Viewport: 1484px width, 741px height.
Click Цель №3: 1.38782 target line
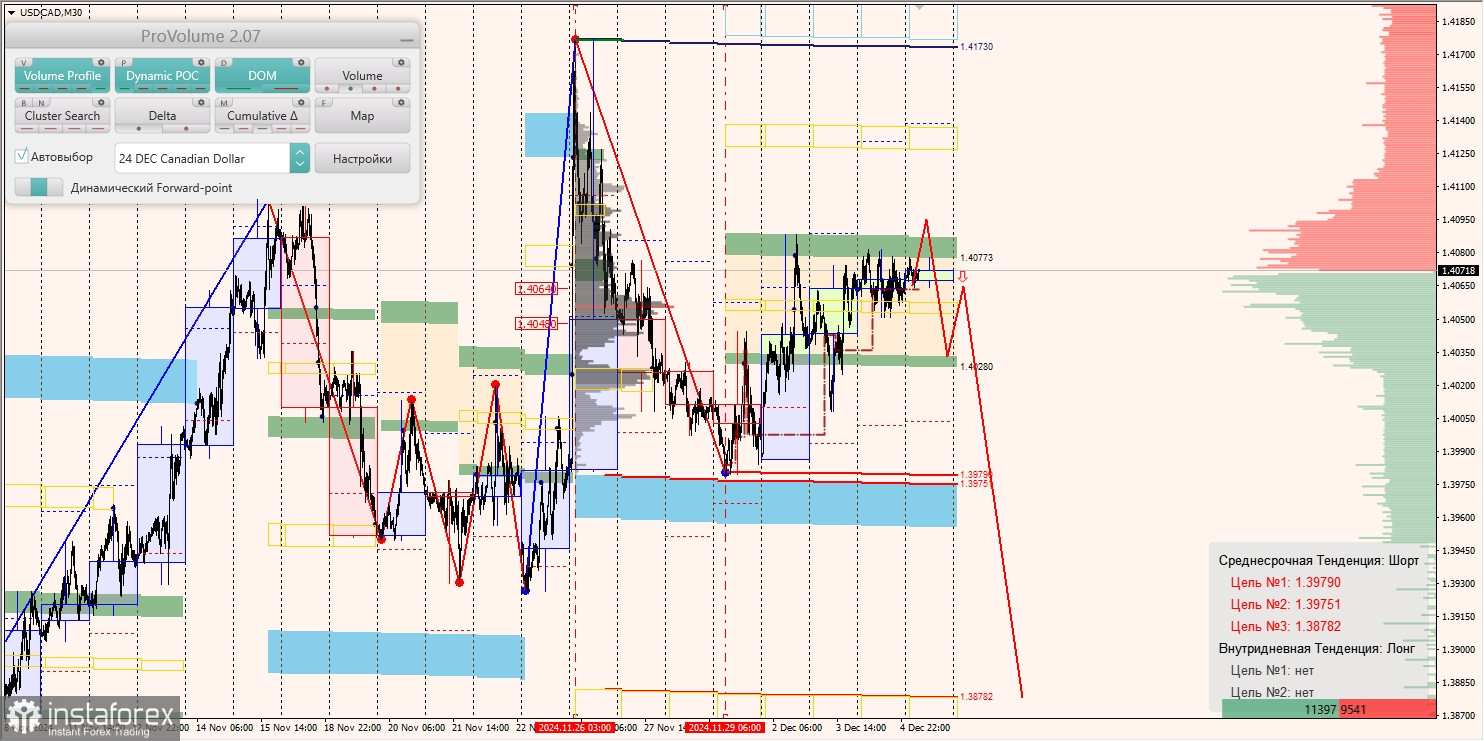pos(1285,626)
